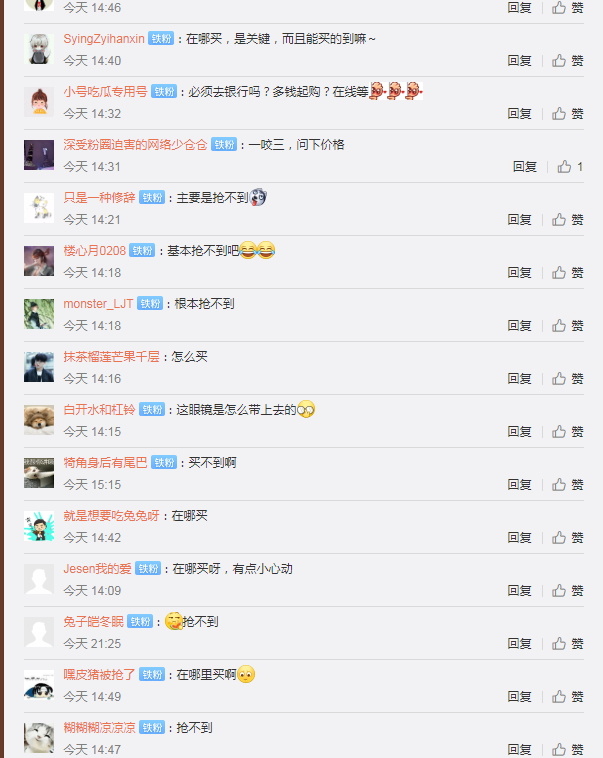Reply to 兔子皑冬眠's comment

click(x=519, y=643)
